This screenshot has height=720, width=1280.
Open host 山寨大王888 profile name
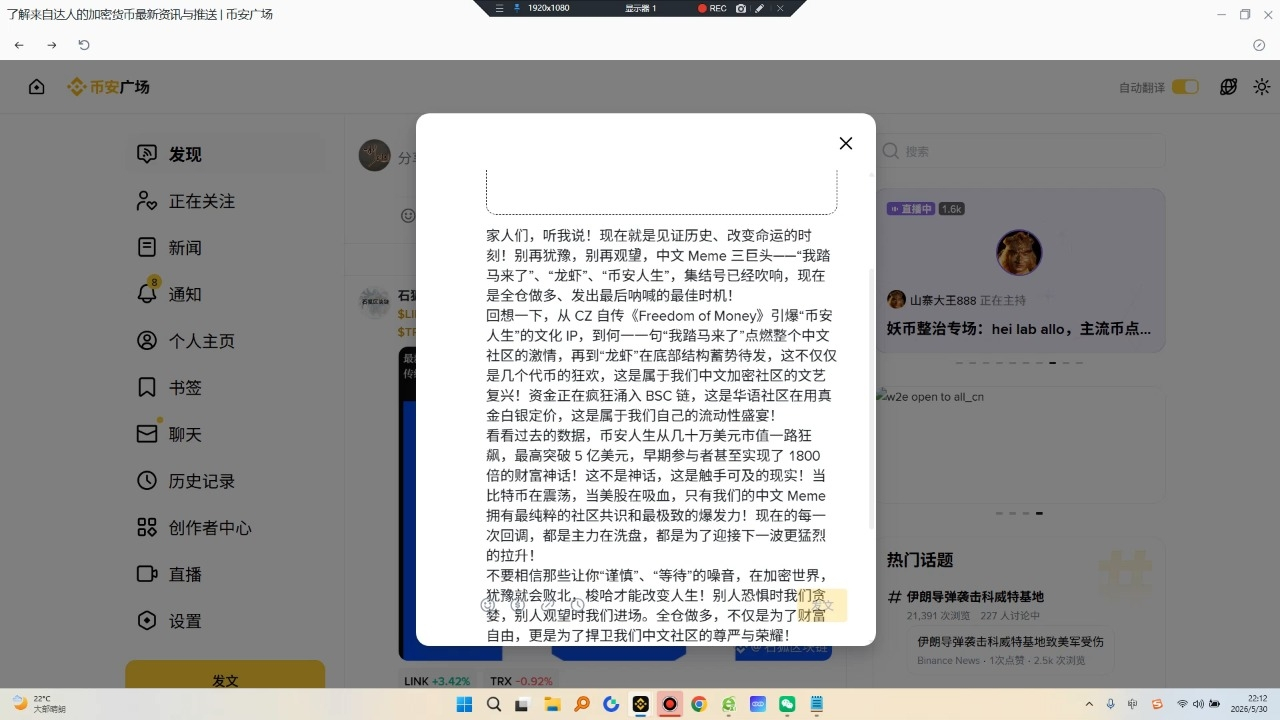[x=942, y=300]
